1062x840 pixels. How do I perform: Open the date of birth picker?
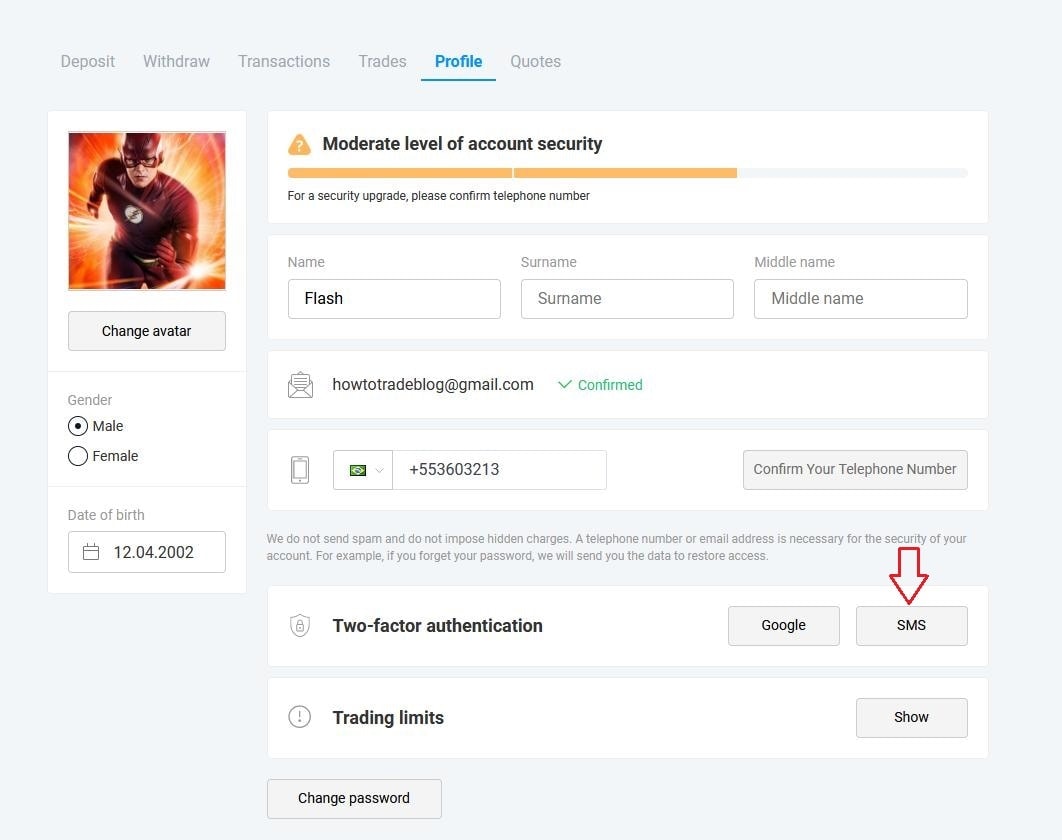tap(147, 552)
